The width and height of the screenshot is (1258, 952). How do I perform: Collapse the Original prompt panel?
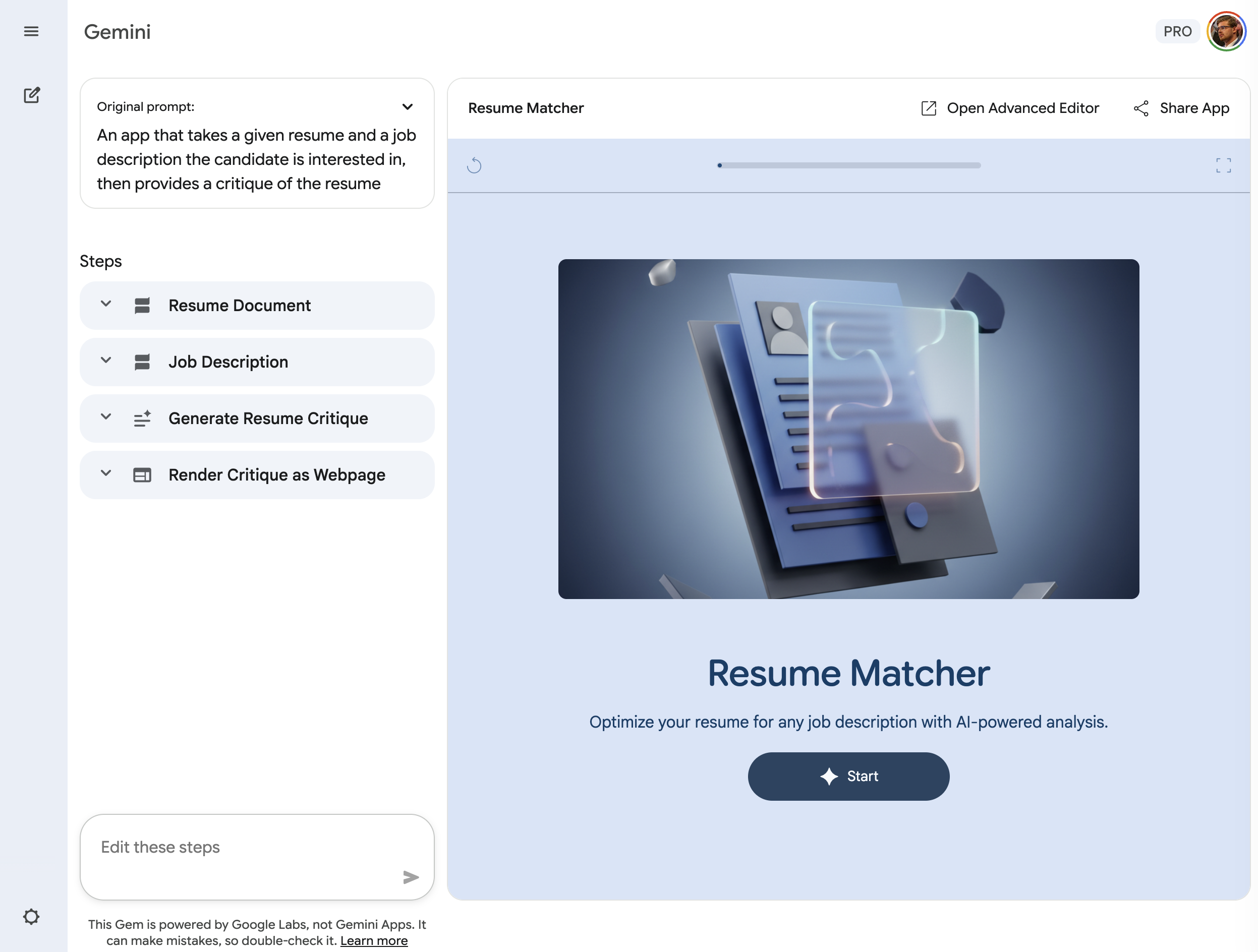coord(409,107)
